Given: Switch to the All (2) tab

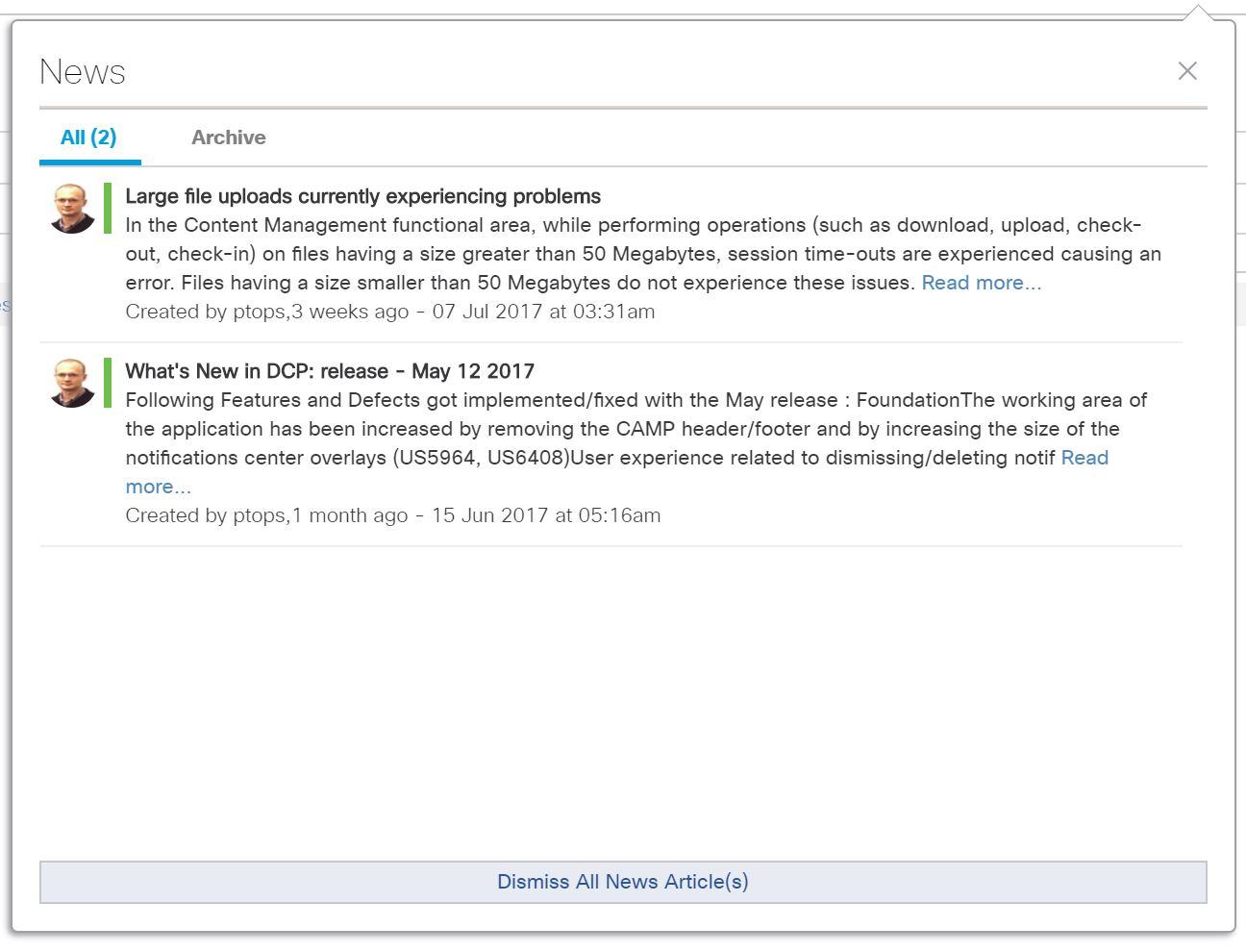Looking at the screenshot, I should point(88,138).
